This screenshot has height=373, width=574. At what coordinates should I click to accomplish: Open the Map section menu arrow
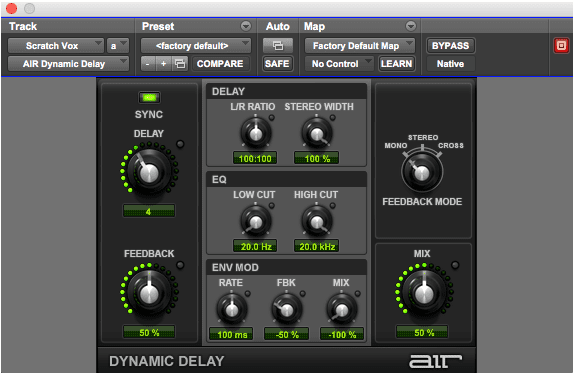[x=411, y=26]
